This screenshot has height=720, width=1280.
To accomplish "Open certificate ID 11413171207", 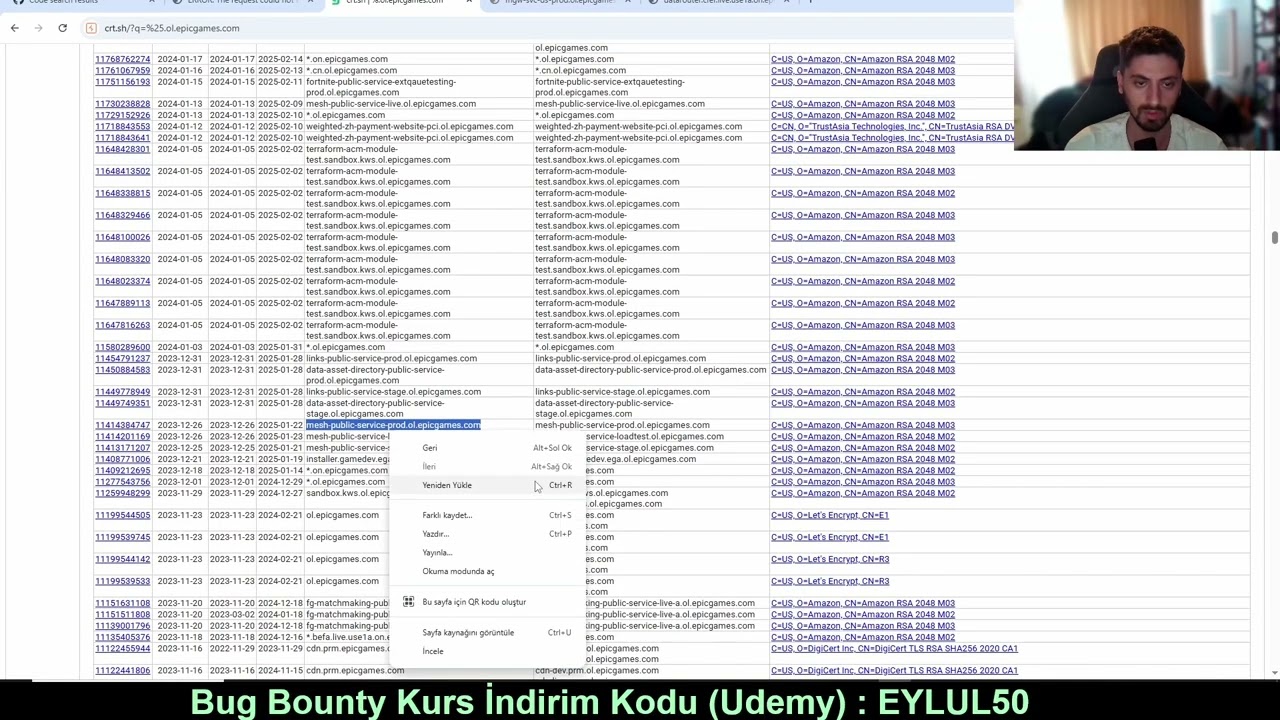I will click(x=123, y=448).
